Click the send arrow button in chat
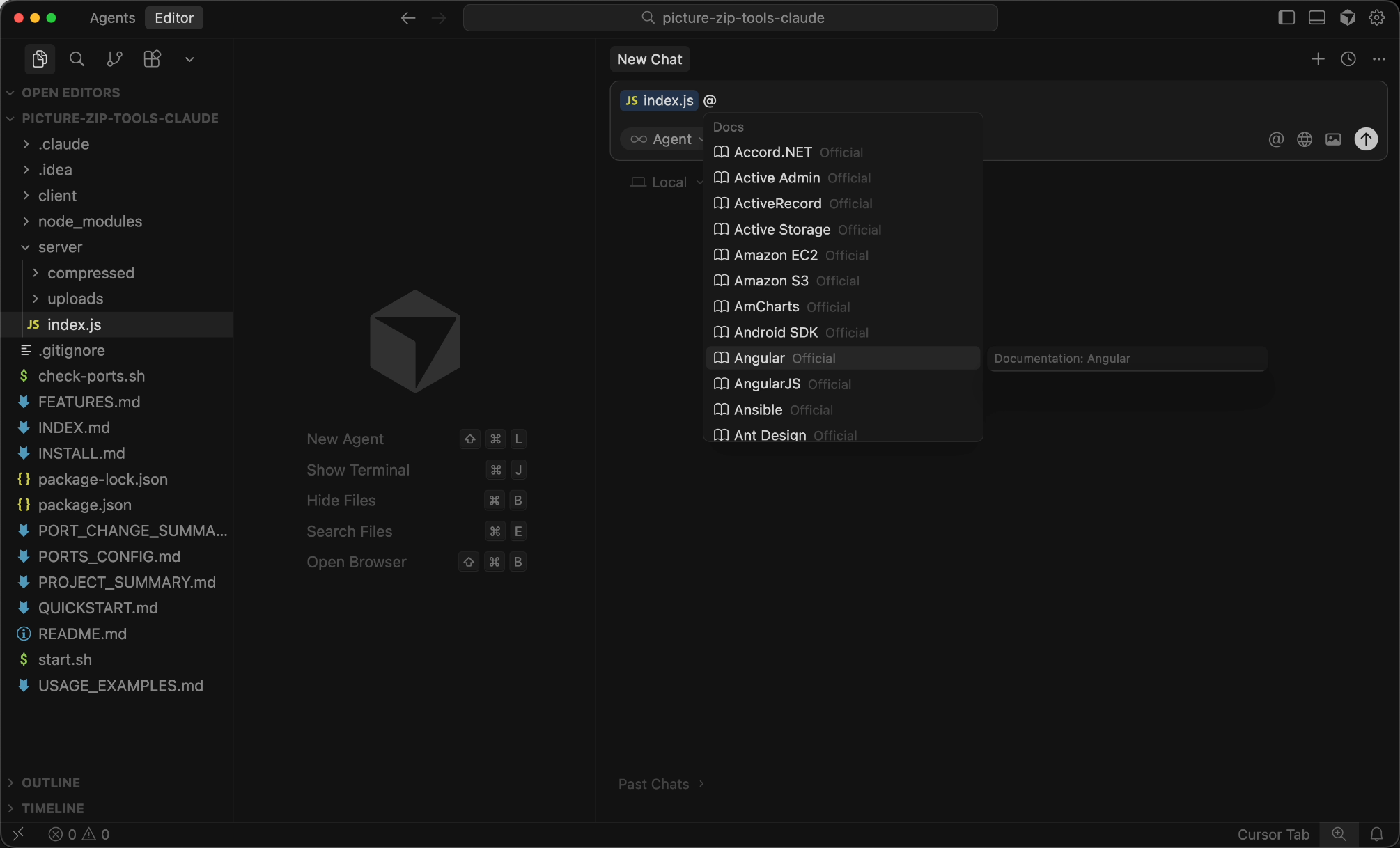Viewport: 1400px width, 848px height. [1366, 139]
